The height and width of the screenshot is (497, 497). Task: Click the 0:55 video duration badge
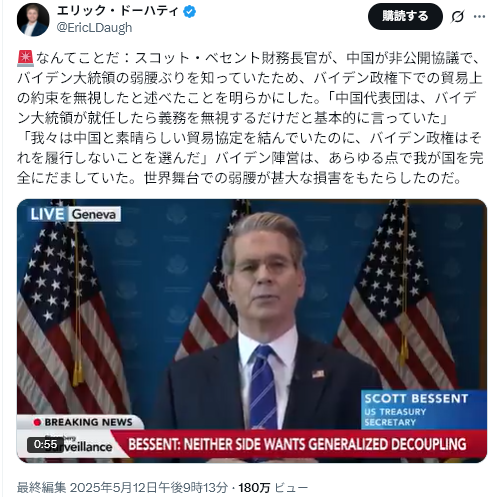[x=45, y=444]
